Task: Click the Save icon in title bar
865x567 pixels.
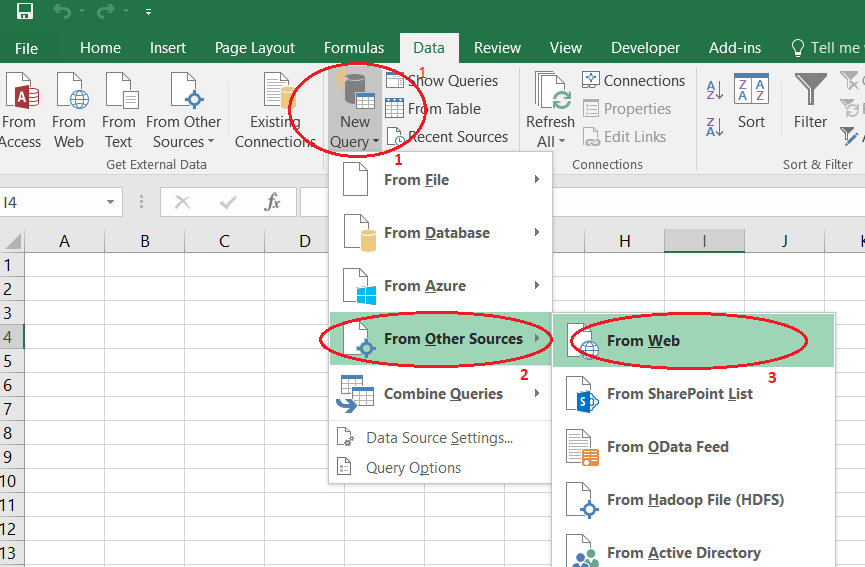Action: (x=25, y=12)
